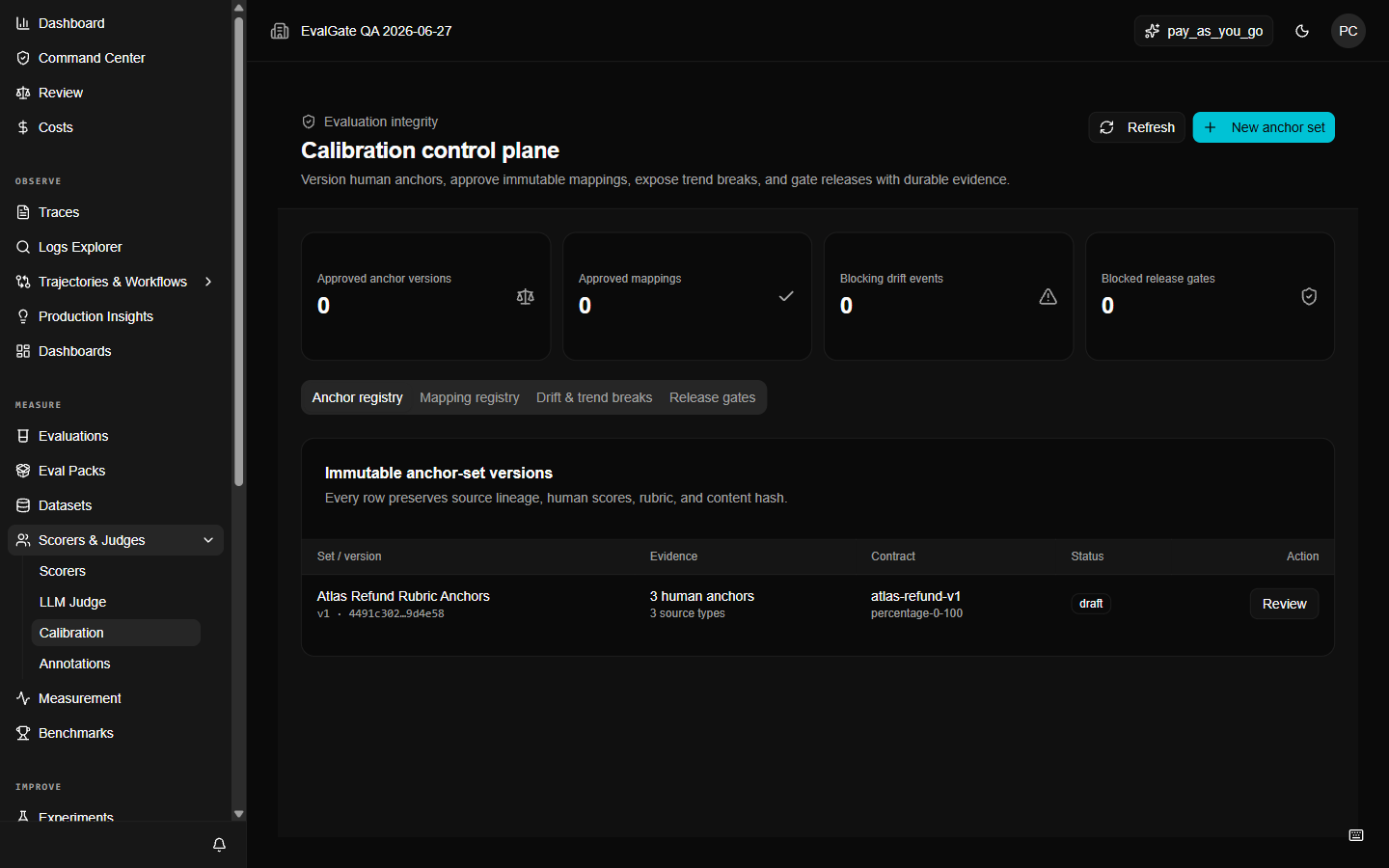Click Benchmarks trophy icon
The height and width of the screenshot is (868, 1389).
pyautogui.click(x=23, y=733)
